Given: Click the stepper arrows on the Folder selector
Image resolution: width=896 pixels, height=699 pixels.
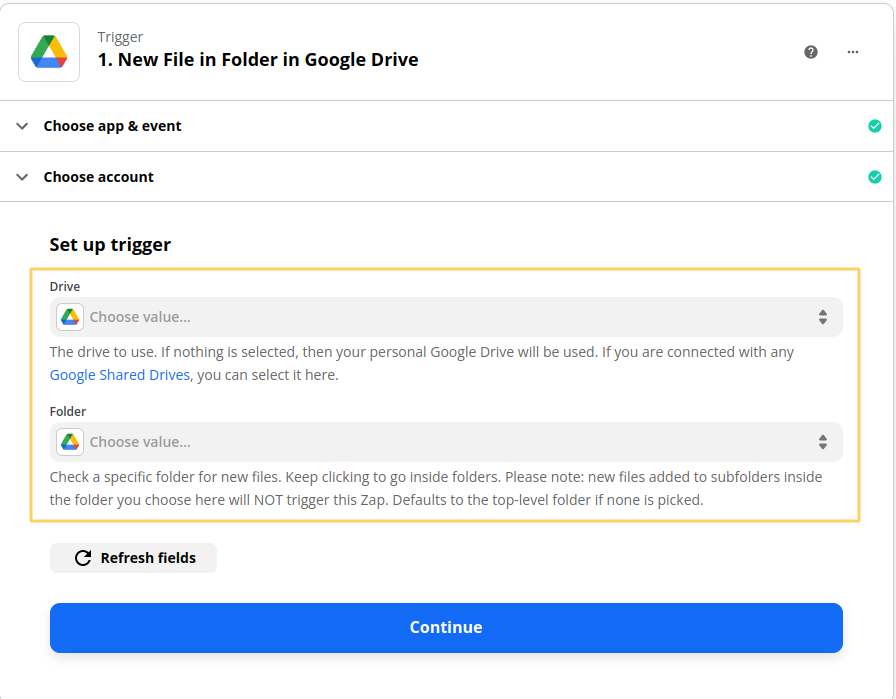Looking at the screenshot, I should pyautogui.click(x=823, y=441).
